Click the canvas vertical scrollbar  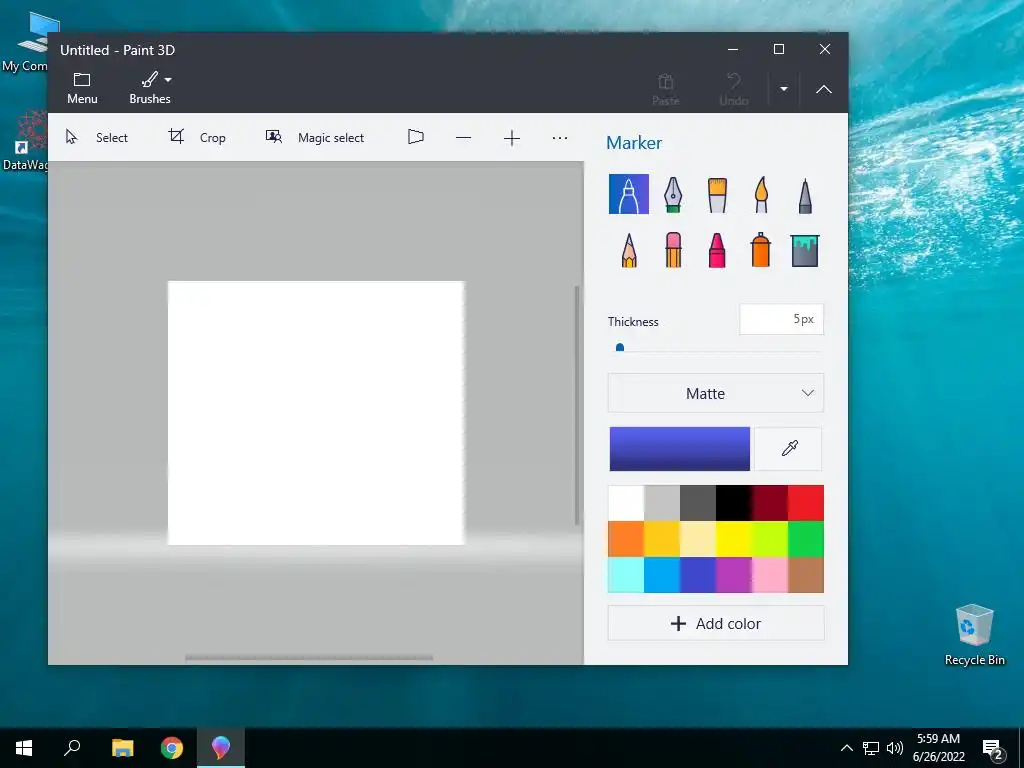(577, 405)
